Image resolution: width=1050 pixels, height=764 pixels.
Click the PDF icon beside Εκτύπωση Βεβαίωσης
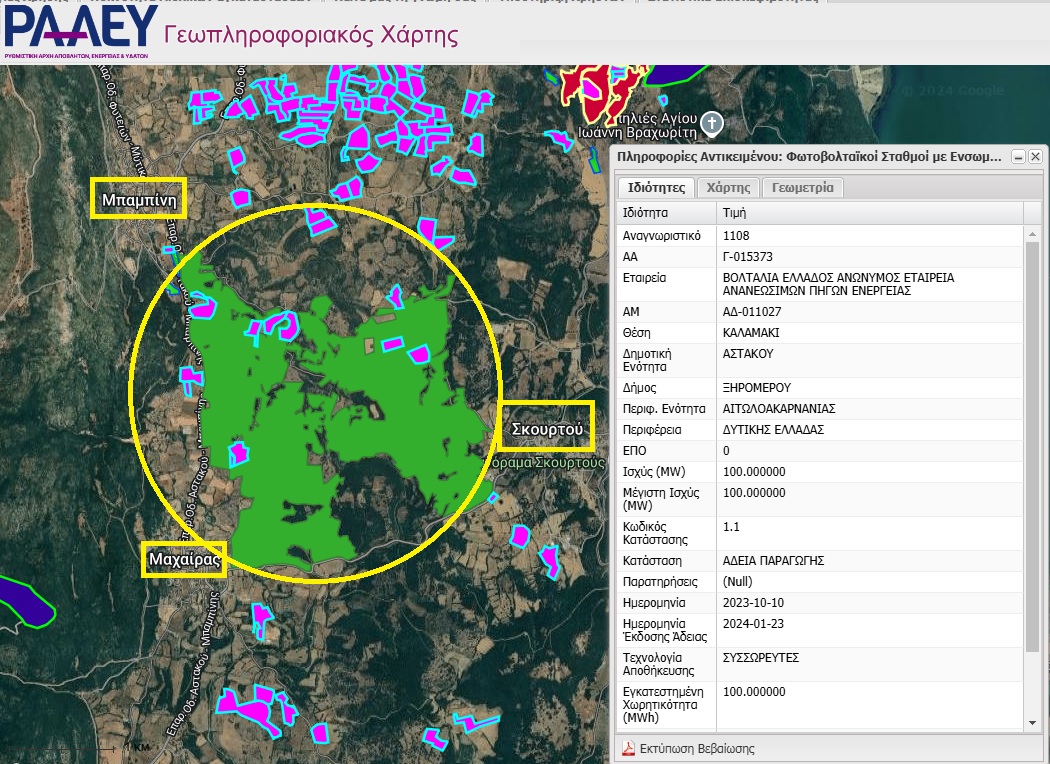(629, 748)
